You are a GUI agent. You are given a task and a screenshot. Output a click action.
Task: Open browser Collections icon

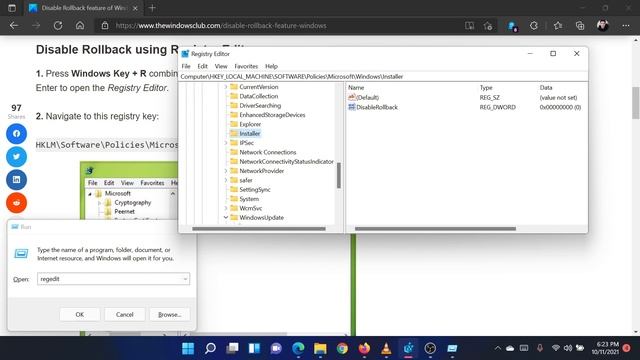point(580,26)
